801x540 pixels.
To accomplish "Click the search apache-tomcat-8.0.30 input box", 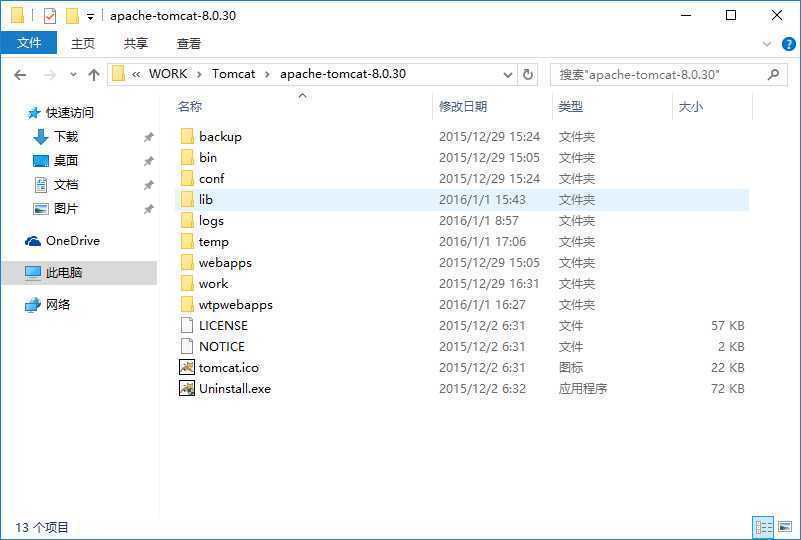I will (659, 75).
